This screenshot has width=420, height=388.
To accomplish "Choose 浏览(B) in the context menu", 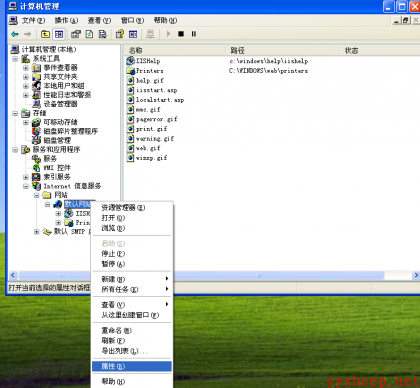I will tap(132, 228).
